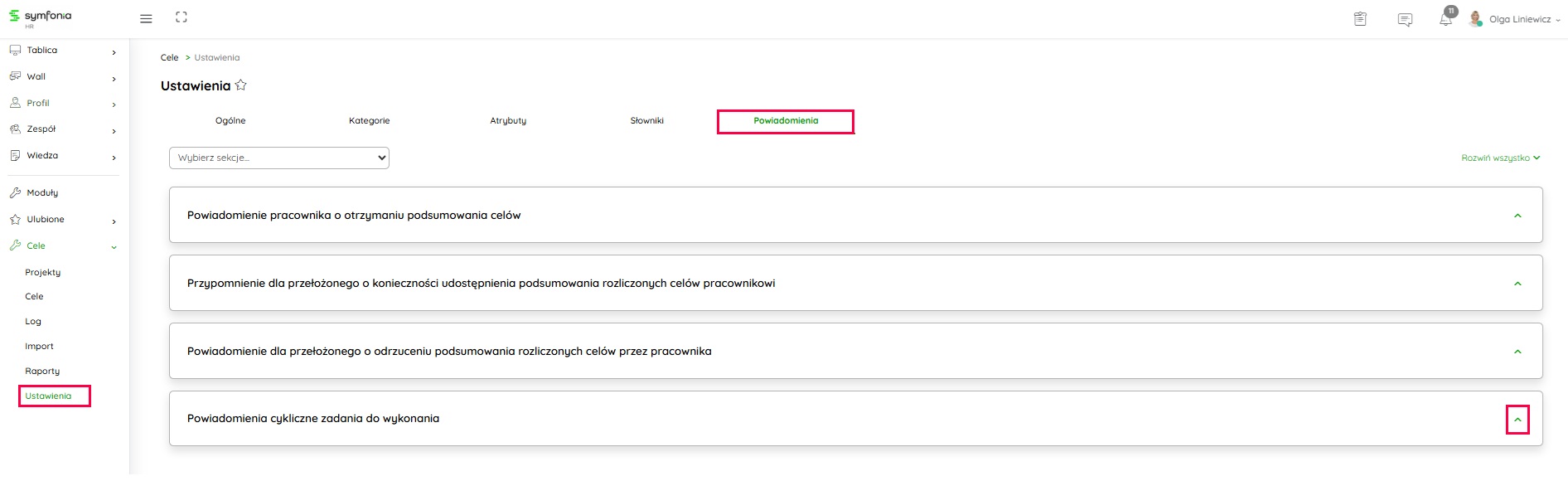
Task: Mark Ustawienia page as favorite star
Action: coord(241,85)
